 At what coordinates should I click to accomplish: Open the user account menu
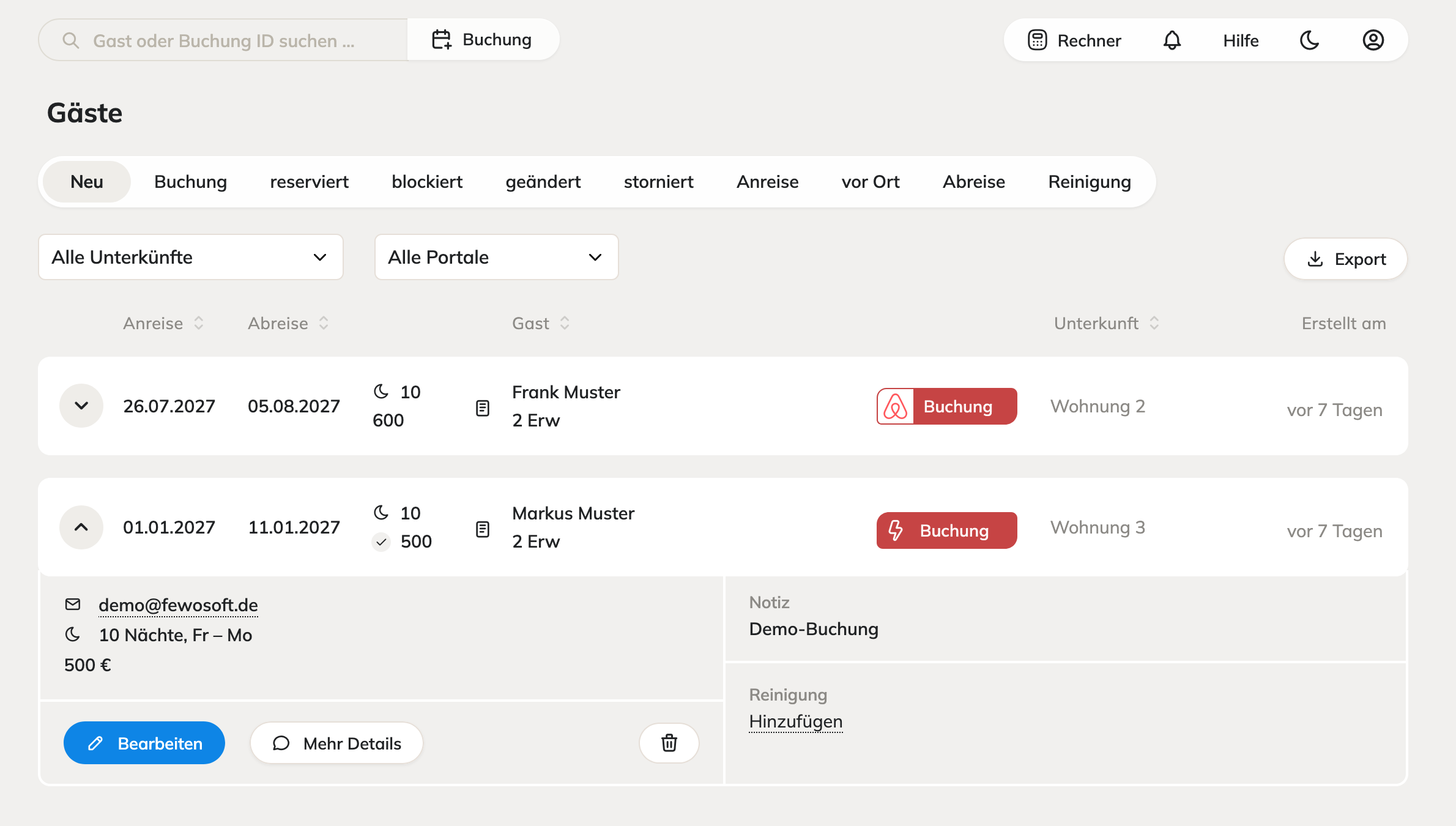coord(1373,40)
